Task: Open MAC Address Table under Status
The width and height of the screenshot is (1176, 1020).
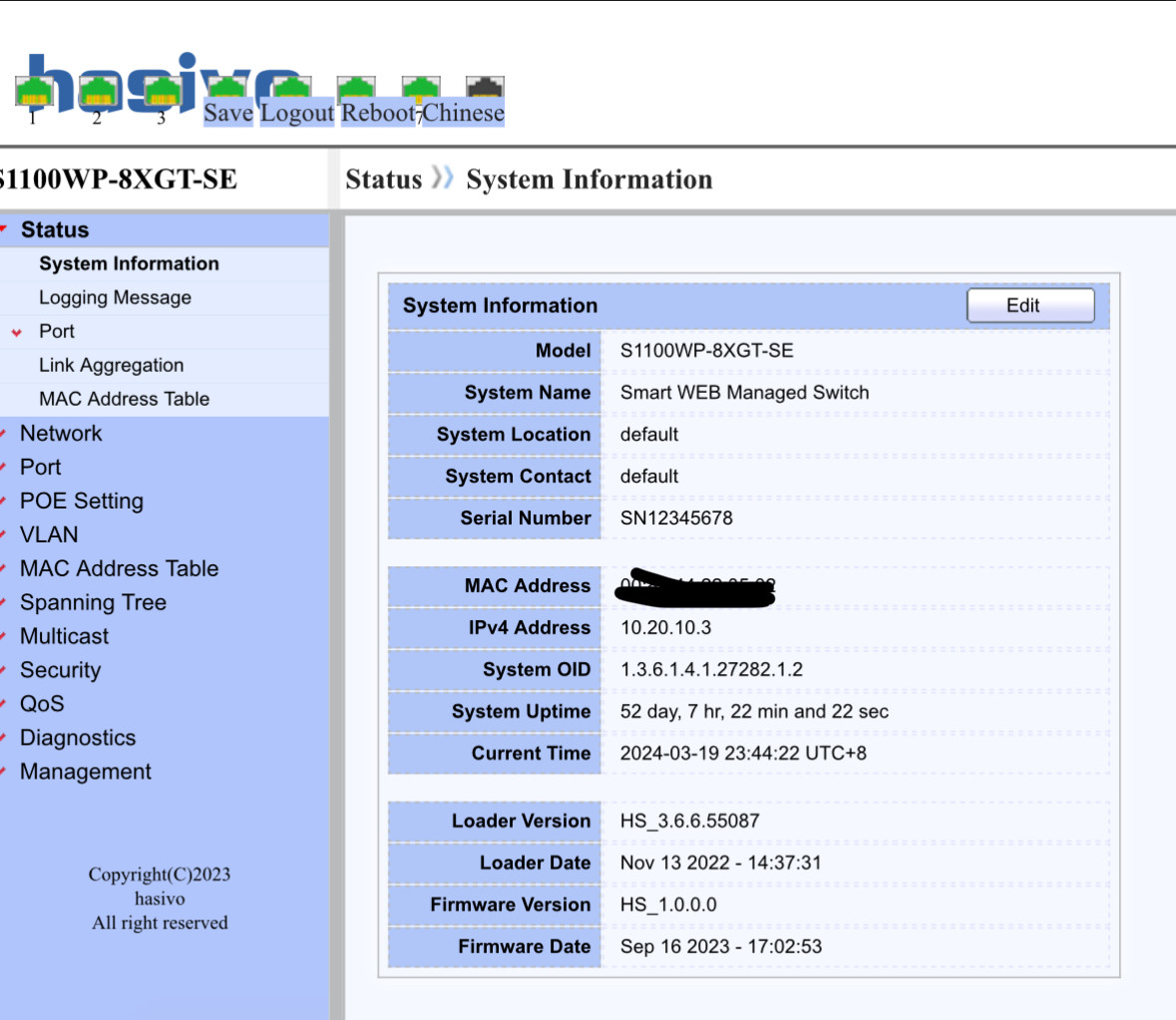Action: point(124,399)
